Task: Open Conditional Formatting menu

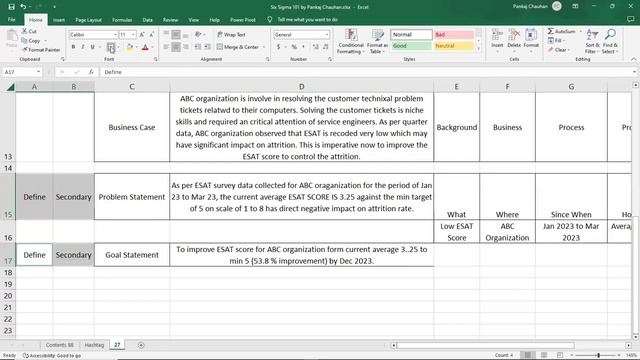Action: click(x=351, y=41)
